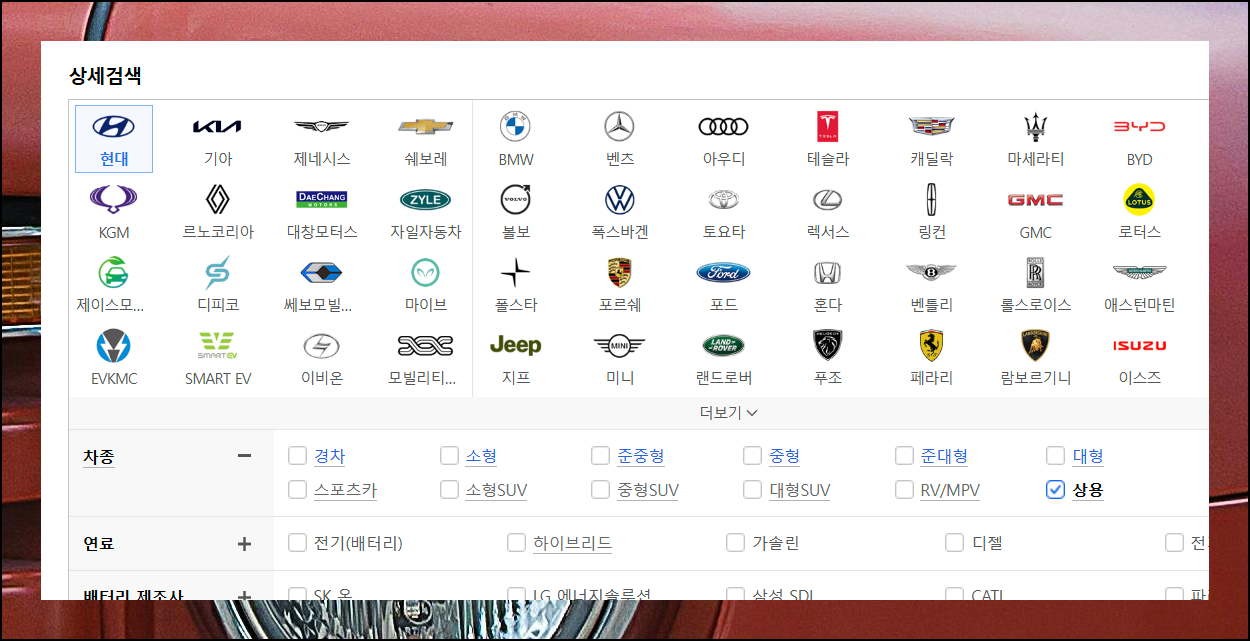Click the 연료 section label
Viewport: 1250px width, 641px height.
(x=99, y=543)
